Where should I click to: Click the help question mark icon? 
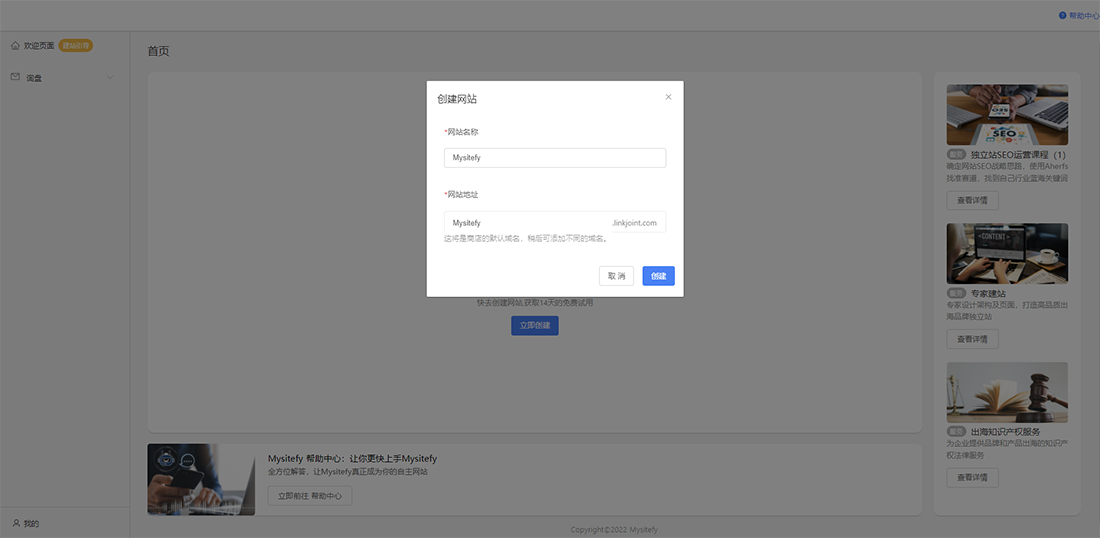click(1062, 15)
